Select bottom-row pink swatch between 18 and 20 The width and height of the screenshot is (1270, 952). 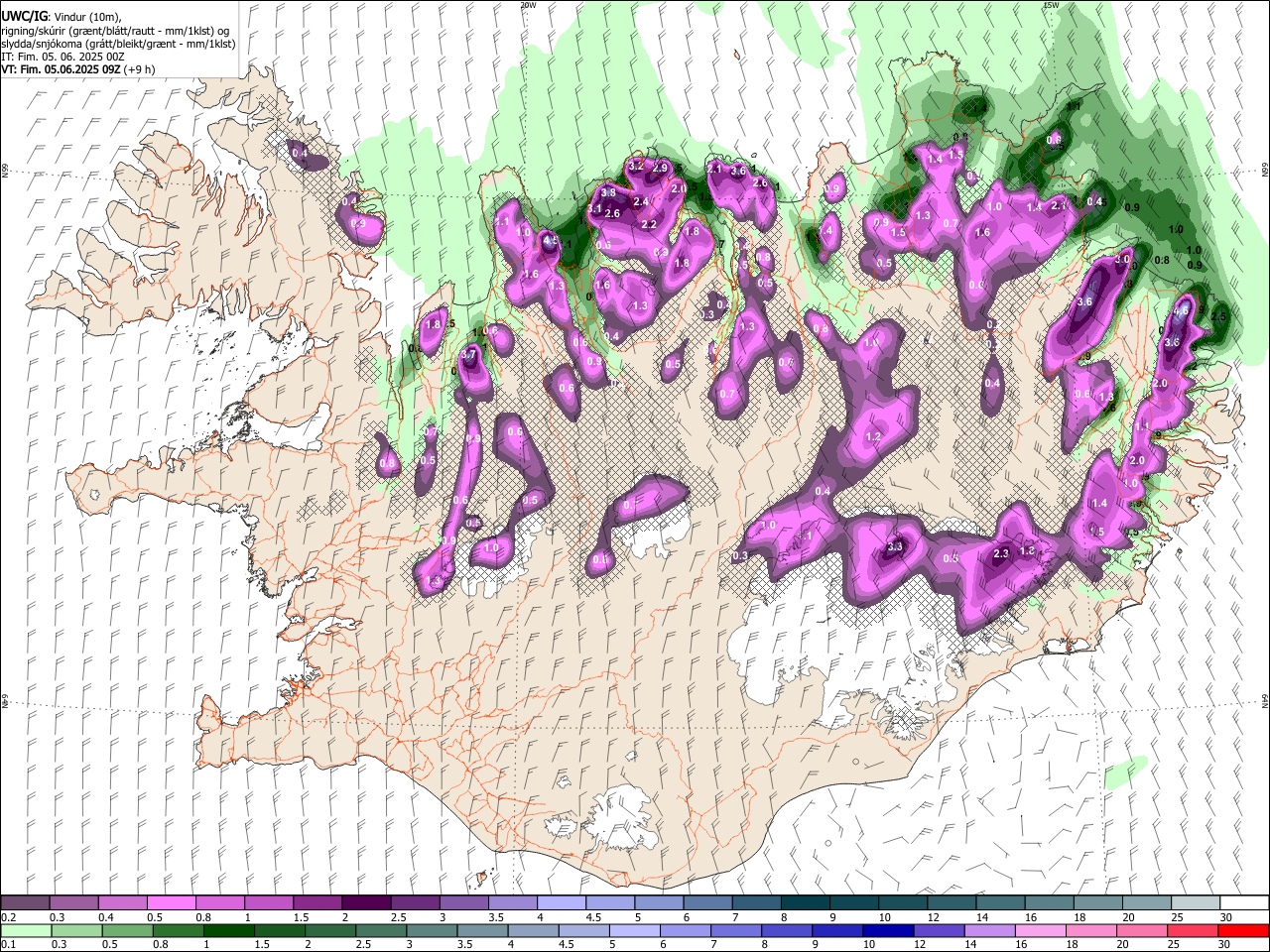pyautogui.click(x=1091, y=930)
